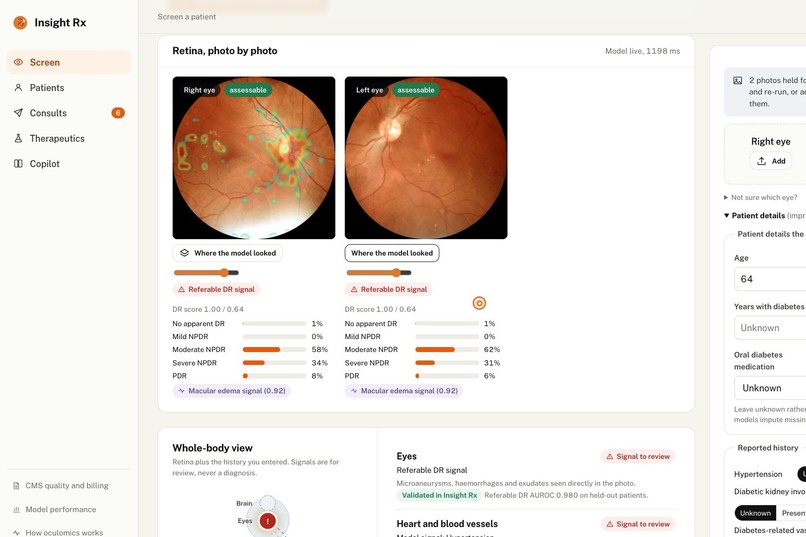The height and width of the screenshot is (537, 806).
Task: Click the red Eyes marker on body diagram
Action: (x=267, y=521)
